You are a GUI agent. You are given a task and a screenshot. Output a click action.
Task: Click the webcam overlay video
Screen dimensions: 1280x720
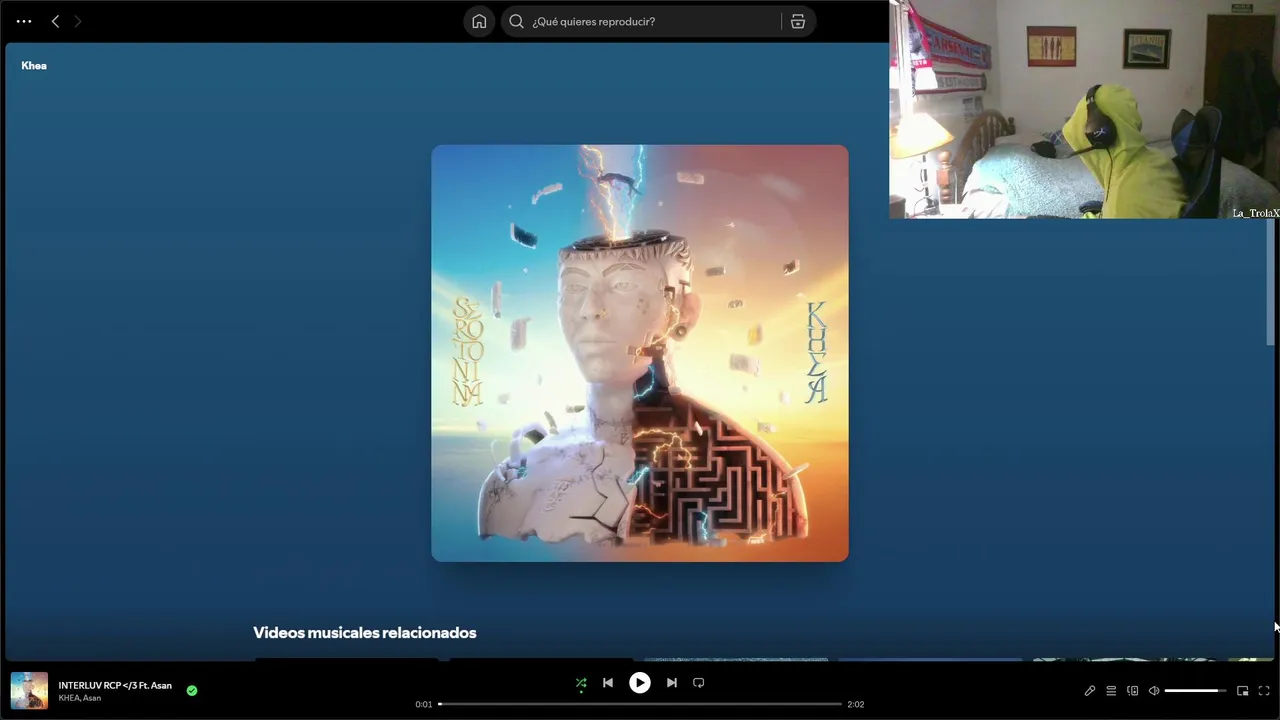(x=1084, y=109)
